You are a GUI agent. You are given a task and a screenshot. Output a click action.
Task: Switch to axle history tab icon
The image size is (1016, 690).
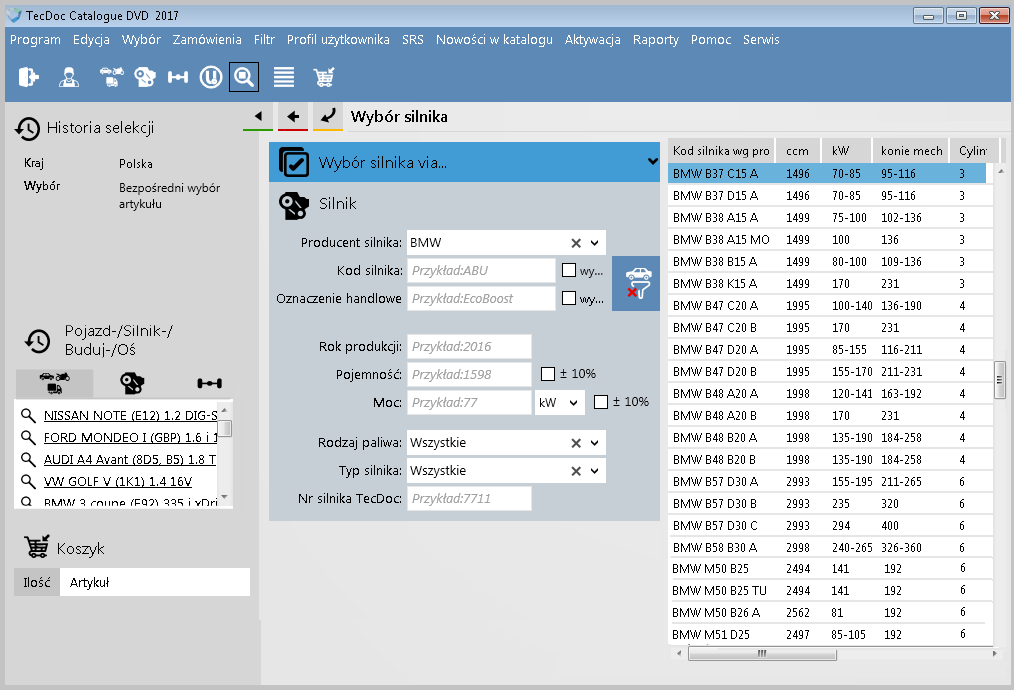pos(209,383)
